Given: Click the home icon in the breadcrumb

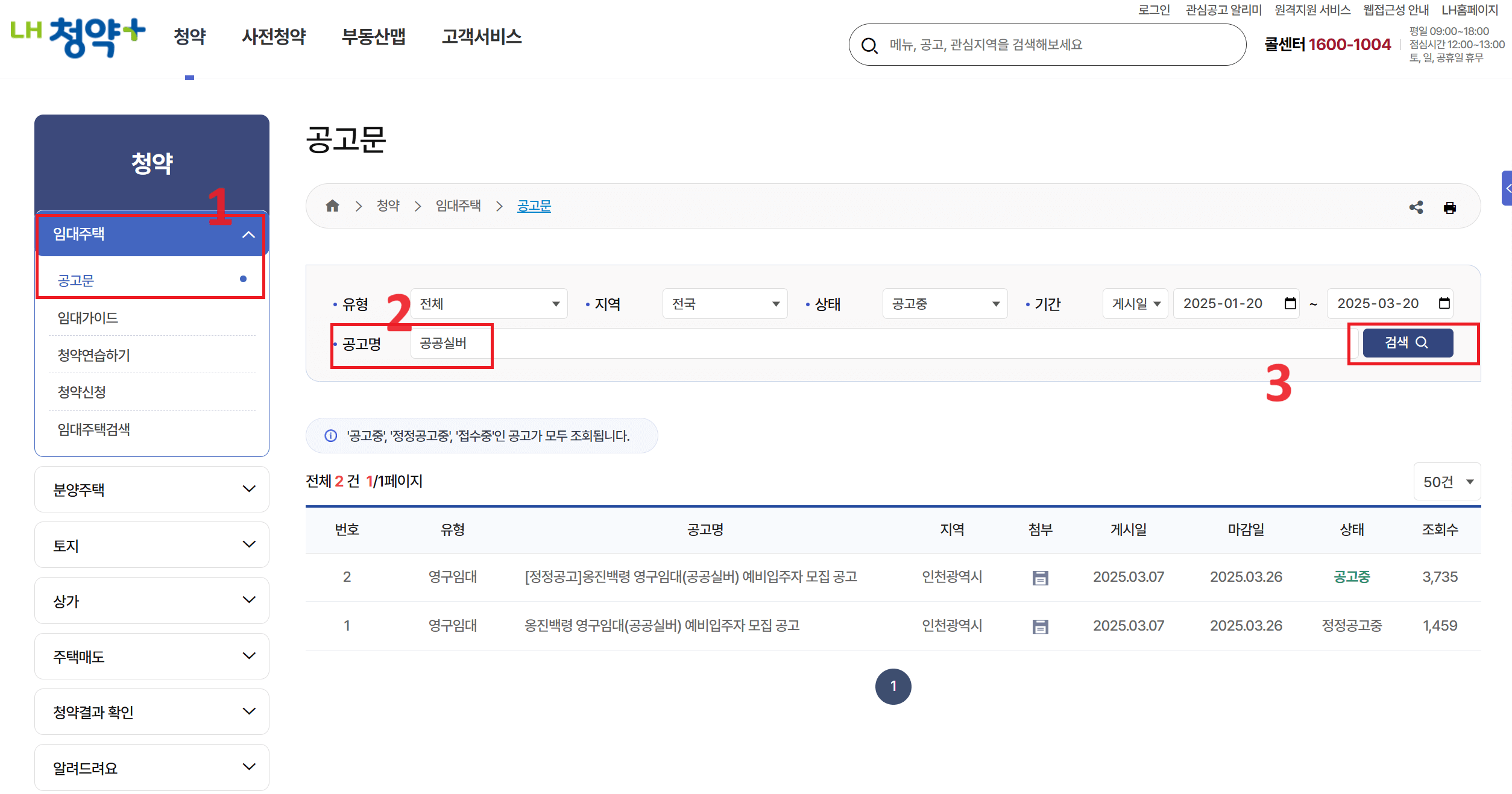Looking at the screenshot, I should tap(332, 205).
